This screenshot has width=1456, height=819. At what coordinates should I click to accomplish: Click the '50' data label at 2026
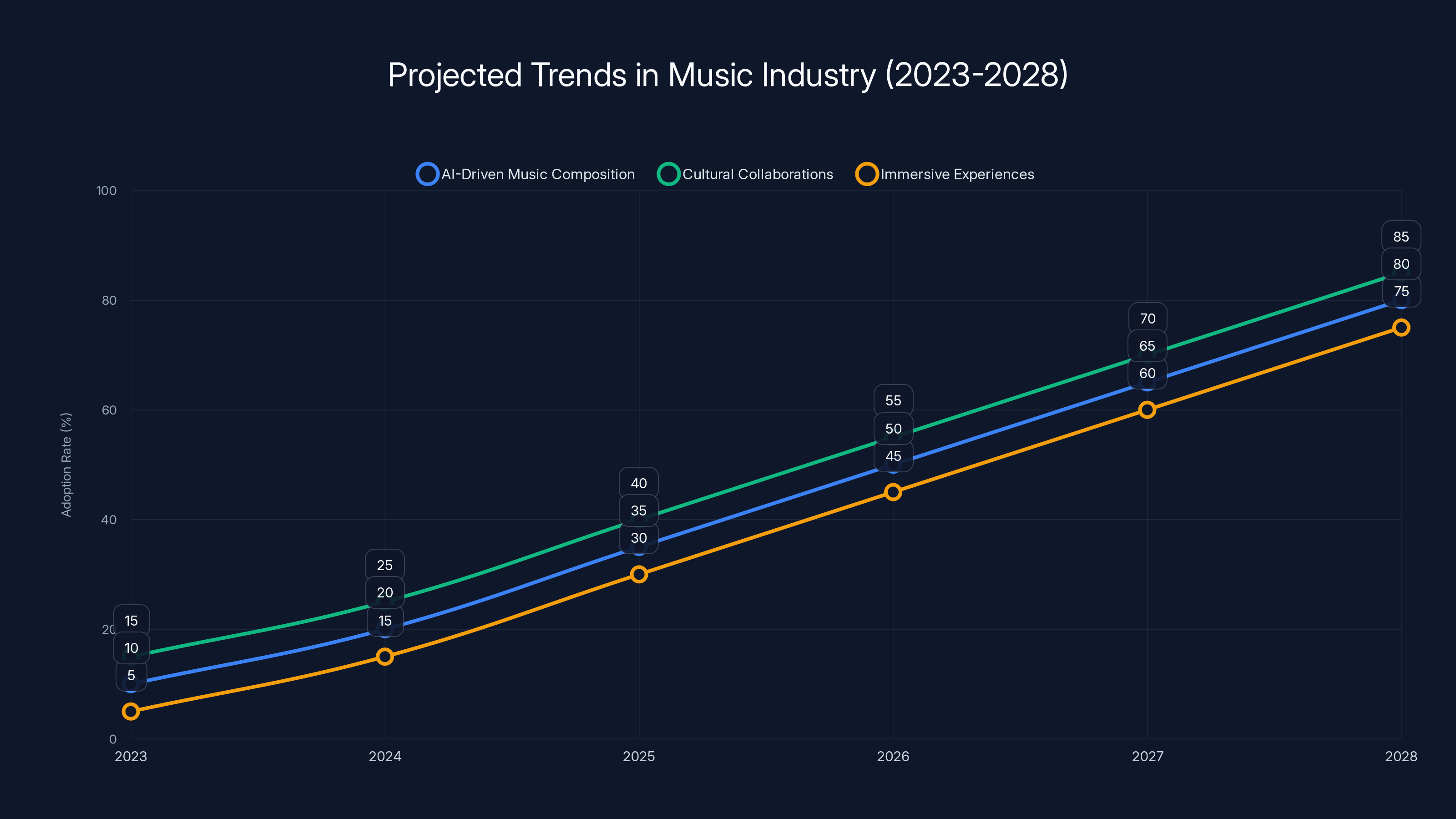(x=893, y=429)
